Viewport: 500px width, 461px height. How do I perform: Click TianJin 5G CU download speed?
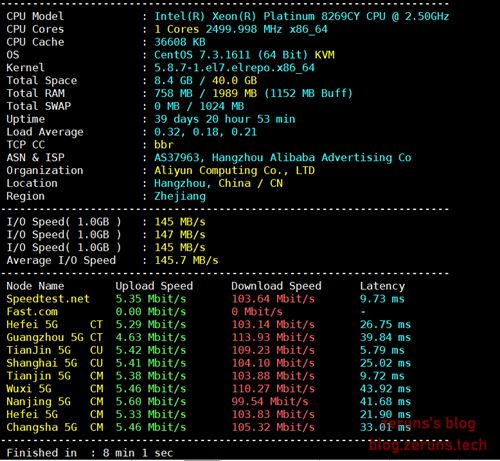click(x=273, y=350)
